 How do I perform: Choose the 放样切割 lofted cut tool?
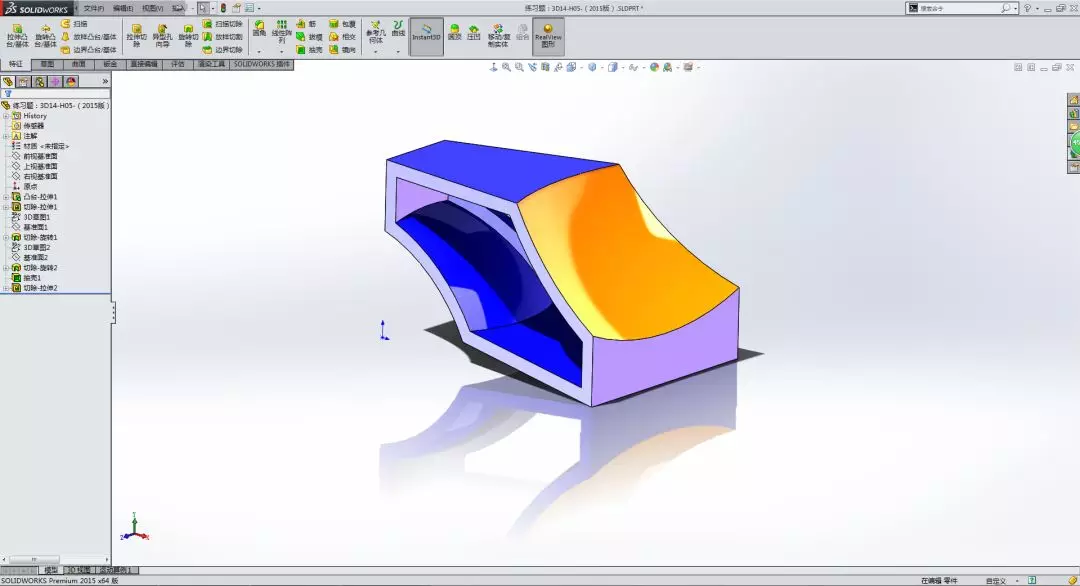(222, 37)
